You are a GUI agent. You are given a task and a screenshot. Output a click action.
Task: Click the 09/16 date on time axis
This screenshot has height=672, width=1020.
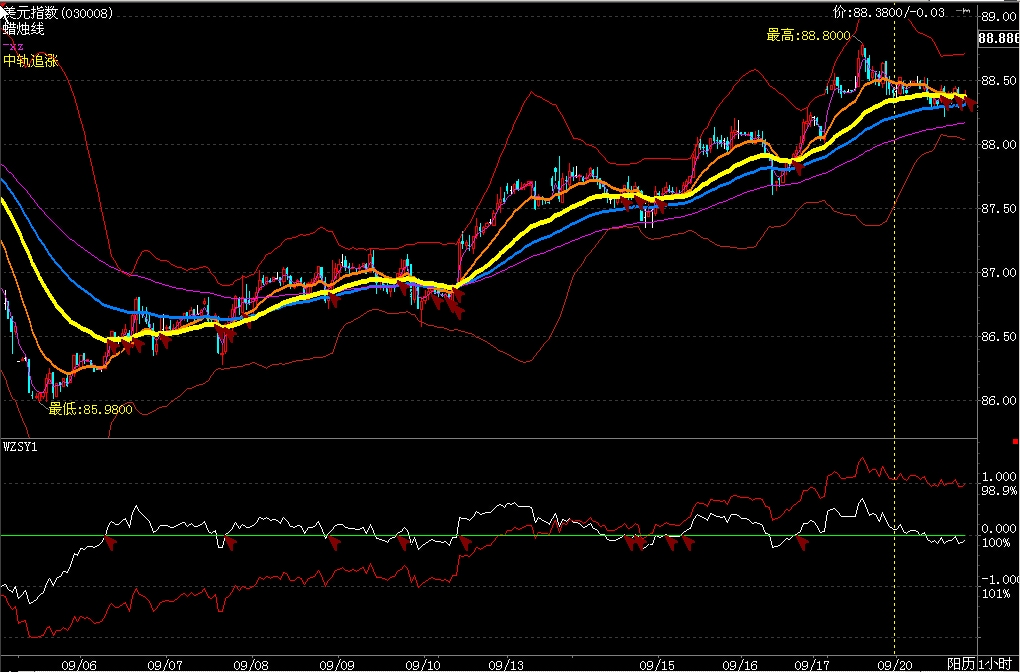740,665
